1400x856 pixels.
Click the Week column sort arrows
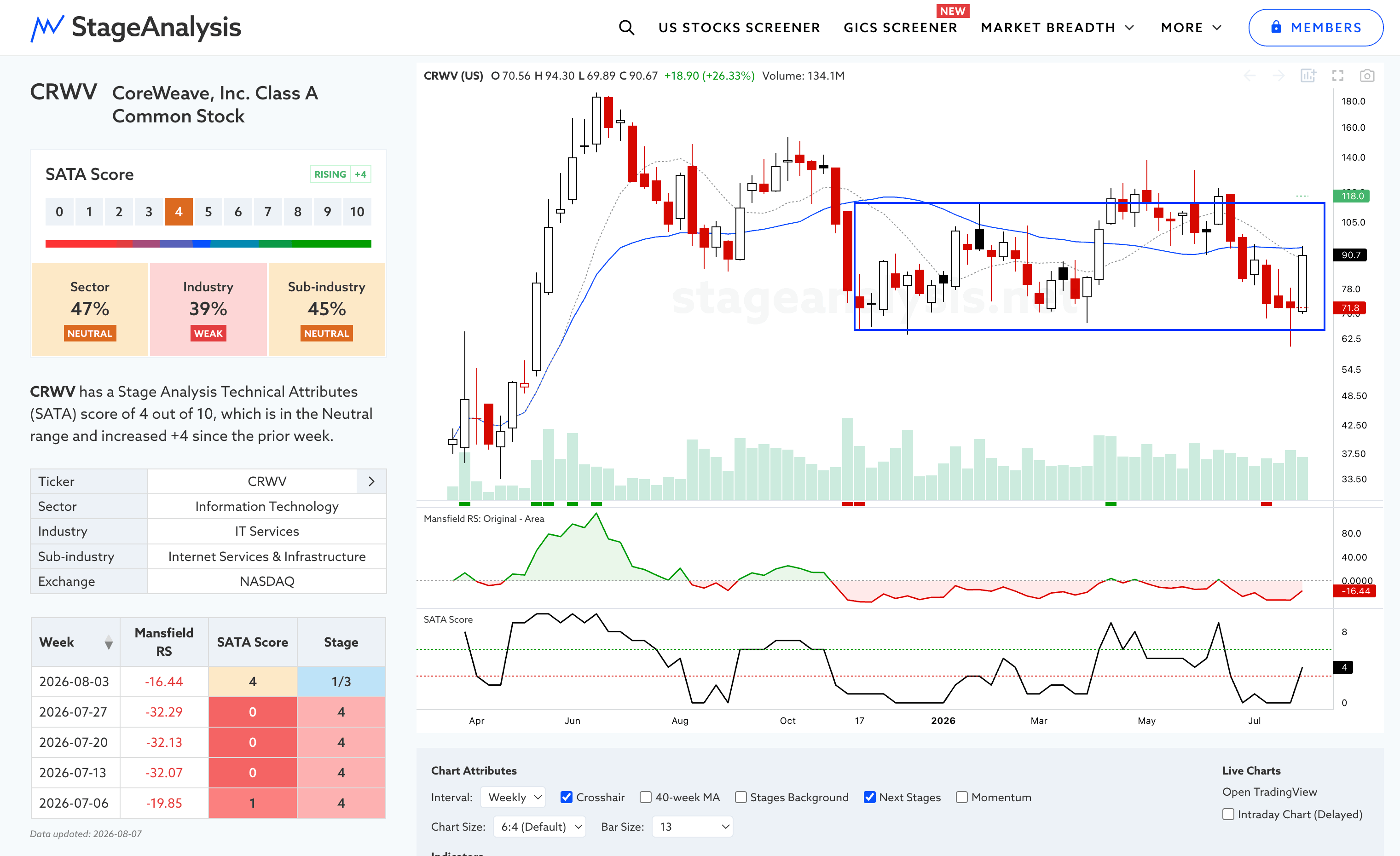109,642
